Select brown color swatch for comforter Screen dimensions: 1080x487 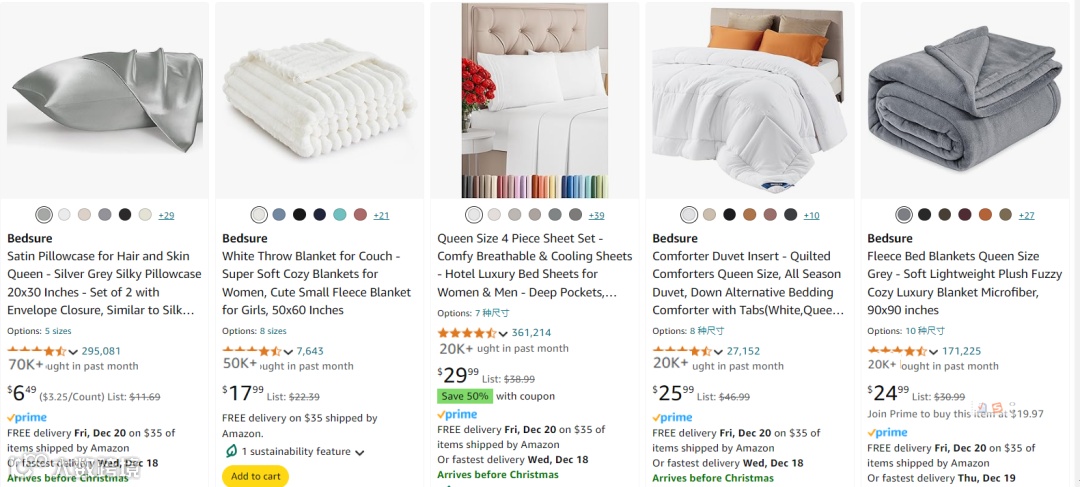click(749, 214)
